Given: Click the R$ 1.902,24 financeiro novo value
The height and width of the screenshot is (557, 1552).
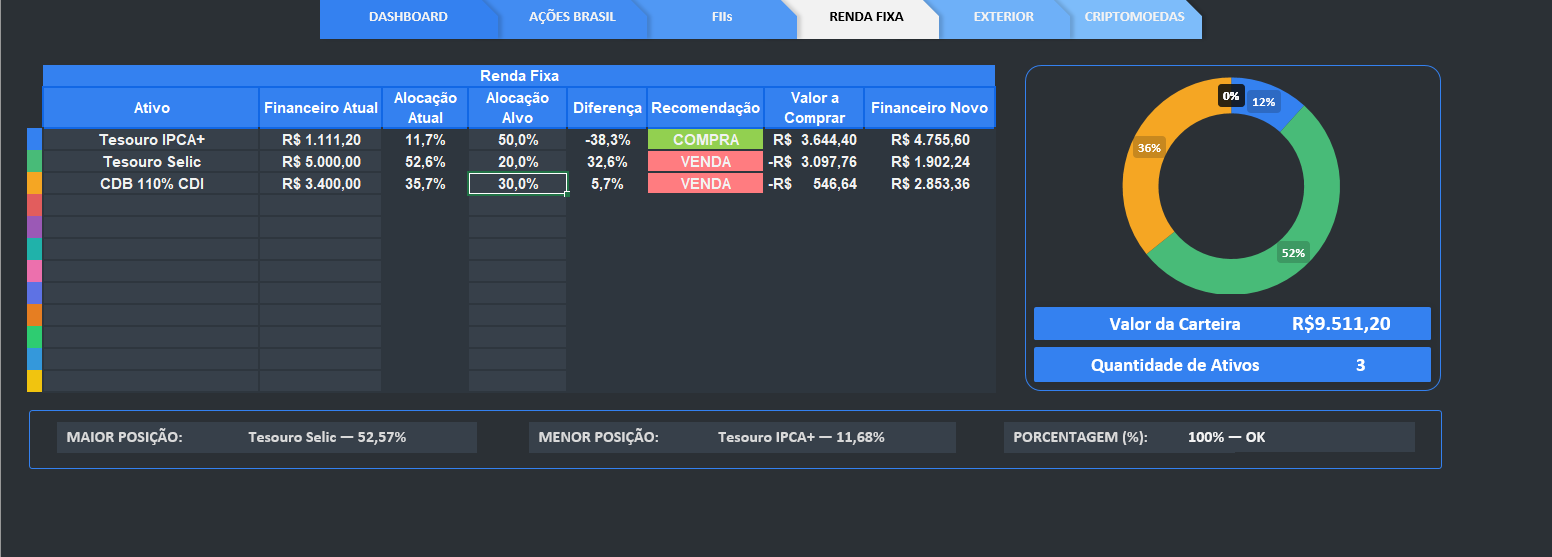Looking at the screenshot, I should 930,162.
